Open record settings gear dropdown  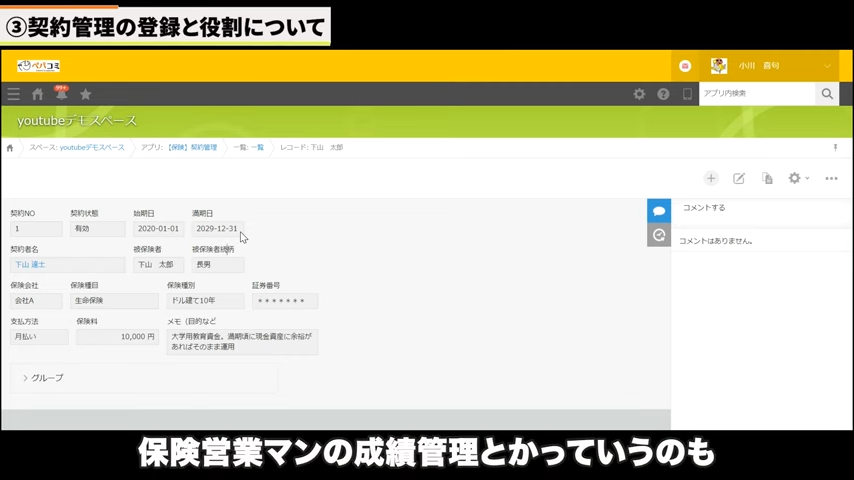(x=798, y=178)
